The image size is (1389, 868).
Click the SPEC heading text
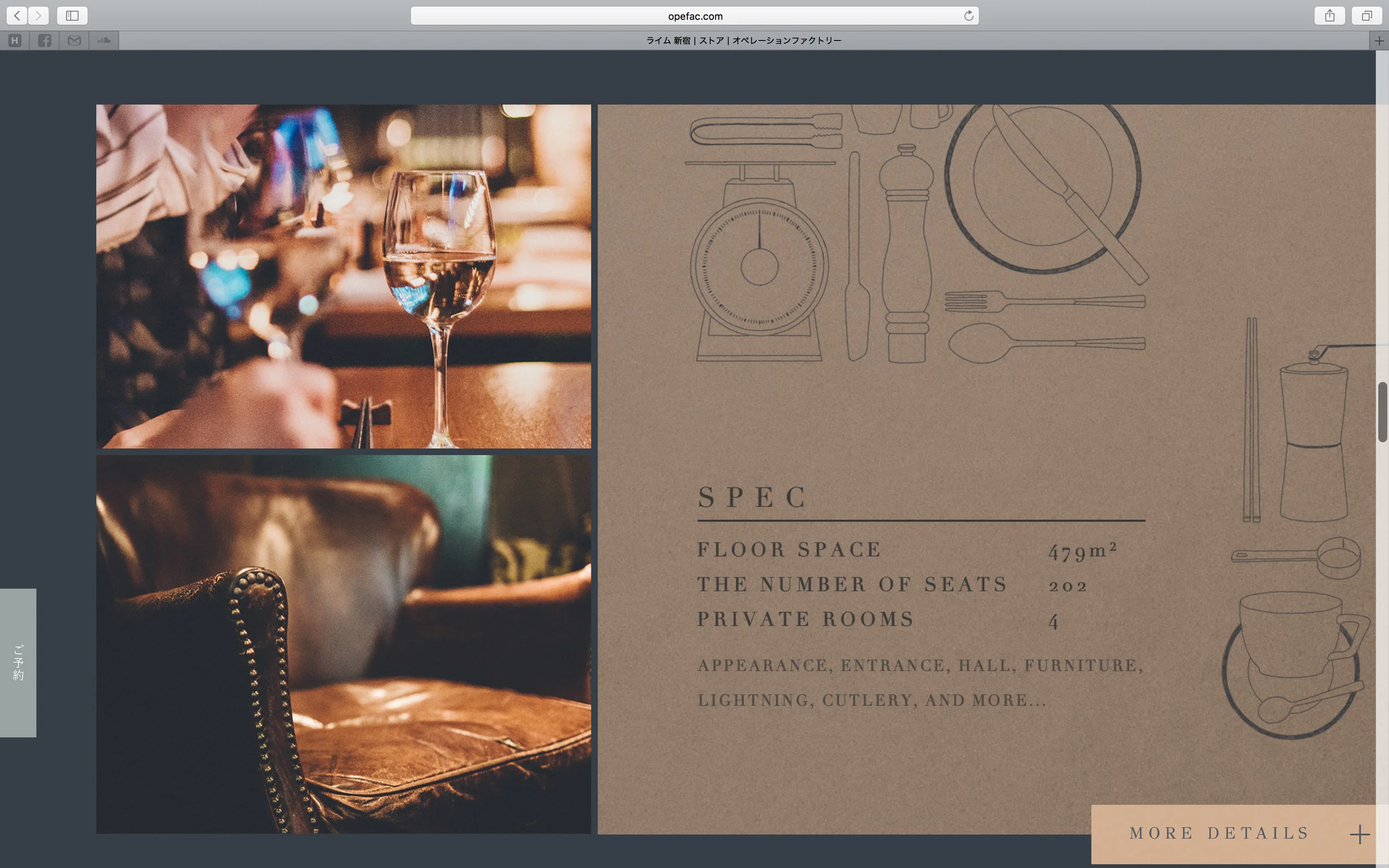pyautogui.click(x=753, y=497)
